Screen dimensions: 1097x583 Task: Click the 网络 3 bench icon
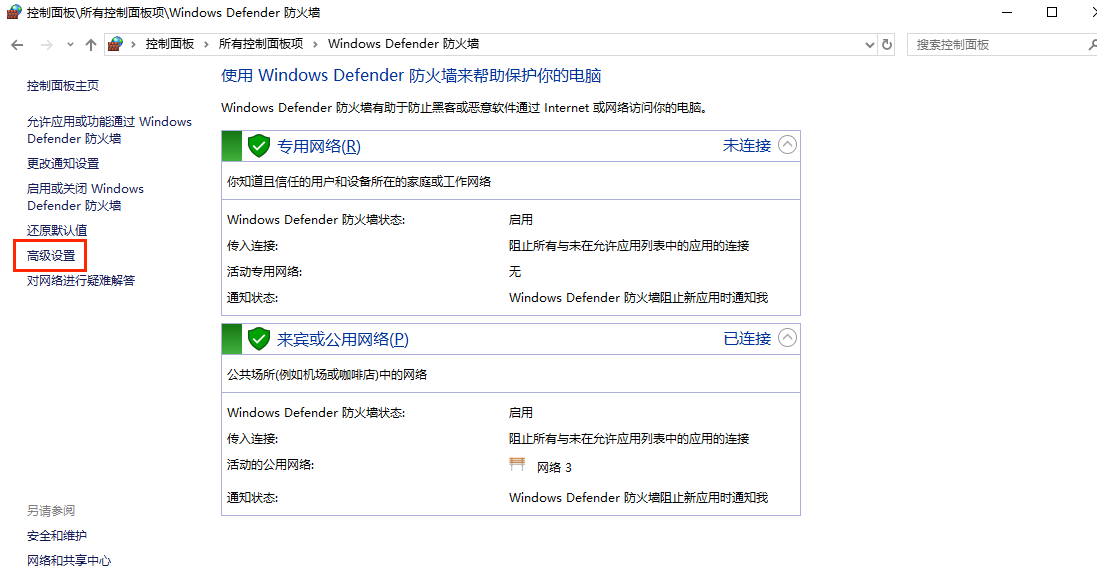tap(517, 465)
